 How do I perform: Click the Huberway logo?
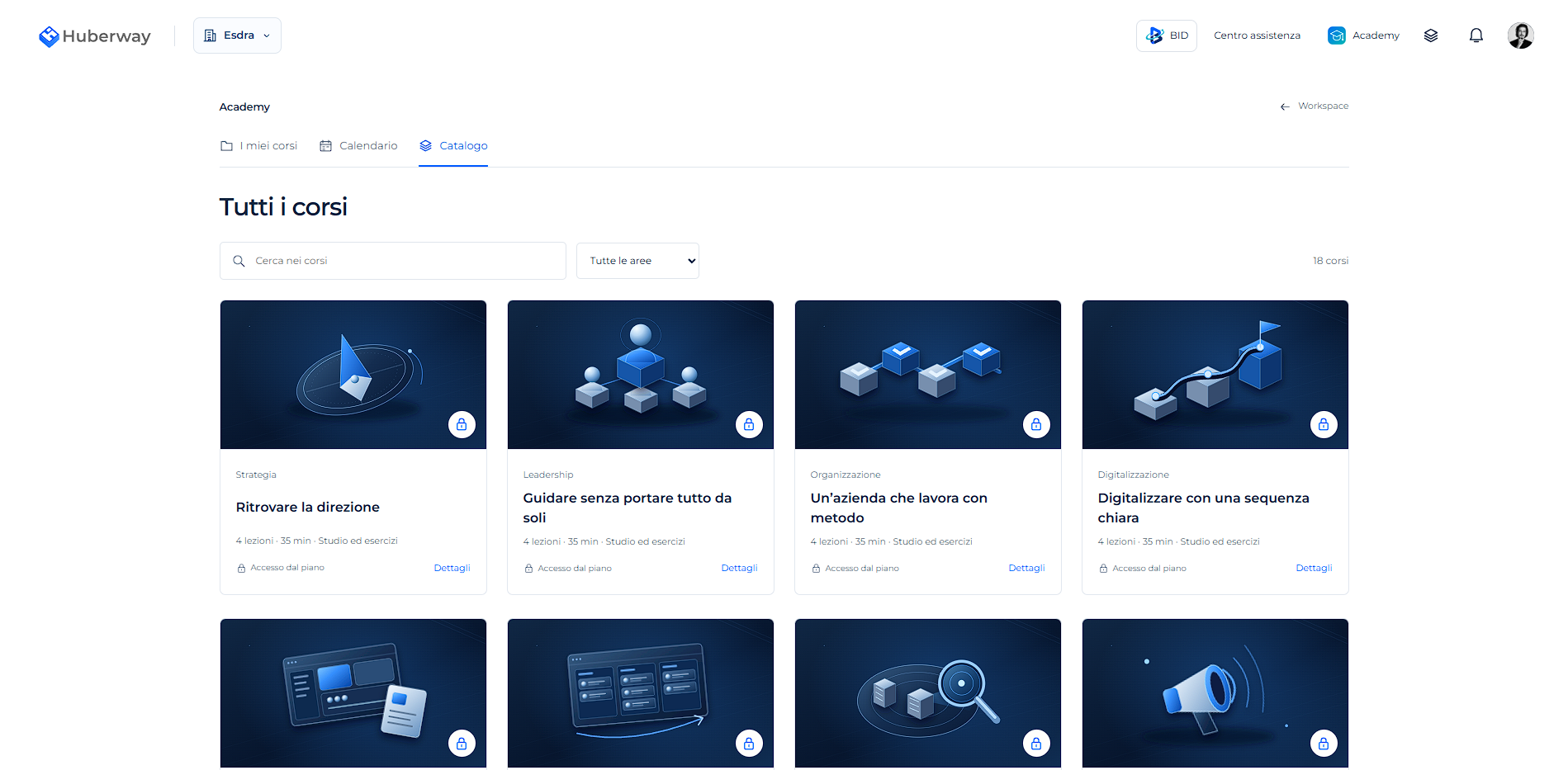click(95, 36)
